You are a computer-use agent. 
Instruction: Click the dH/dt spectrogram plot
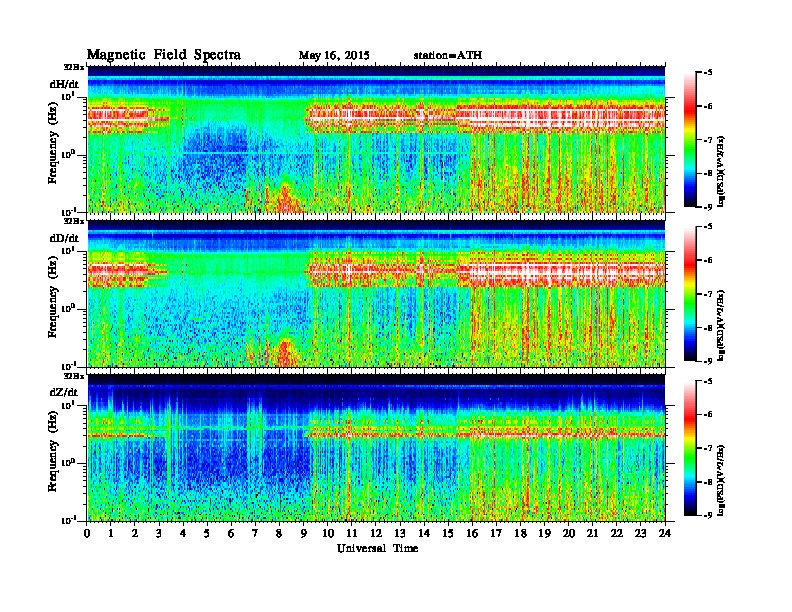pyautogui.click(x=376, y=139)
